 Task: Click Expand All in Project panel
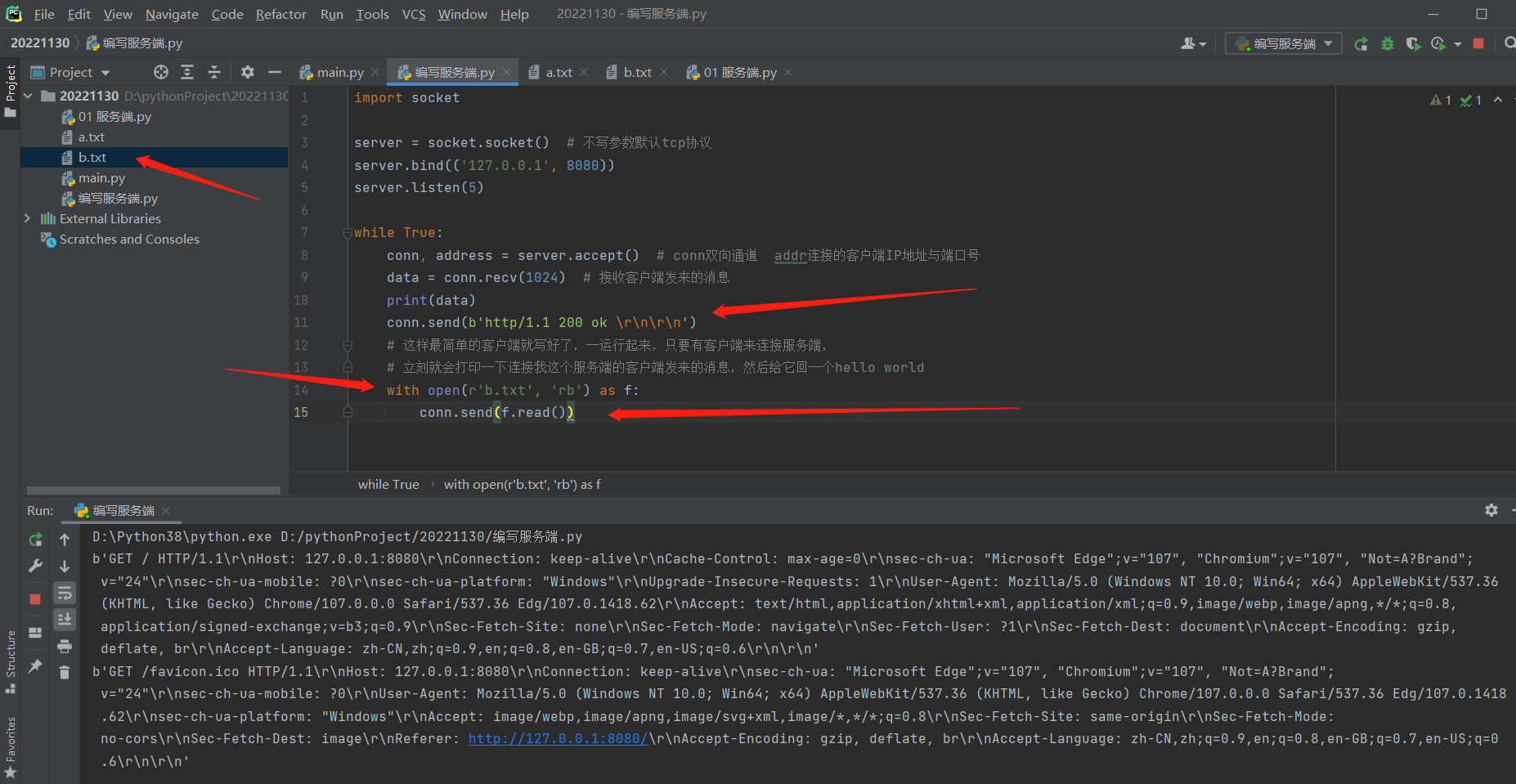(187, 72)
